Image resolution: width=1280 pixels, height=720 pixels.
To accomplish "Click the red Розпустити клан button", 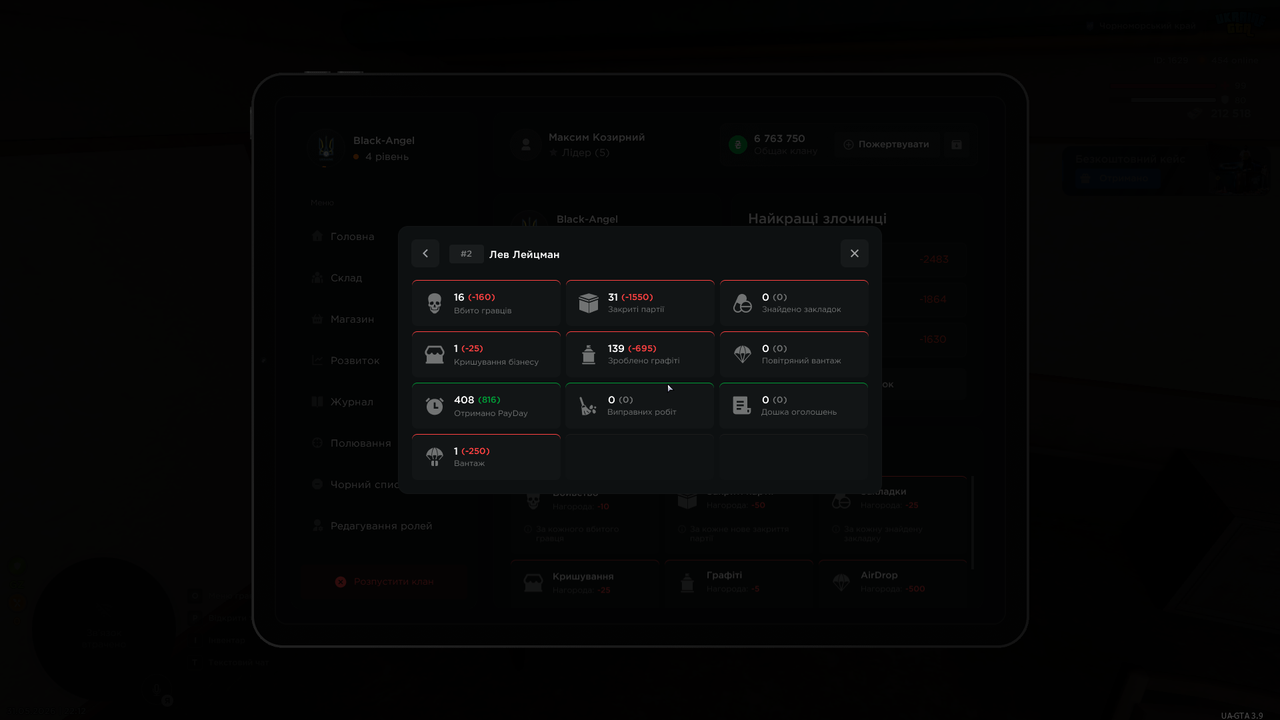I will pyautogui.click(x=384, y=581).
